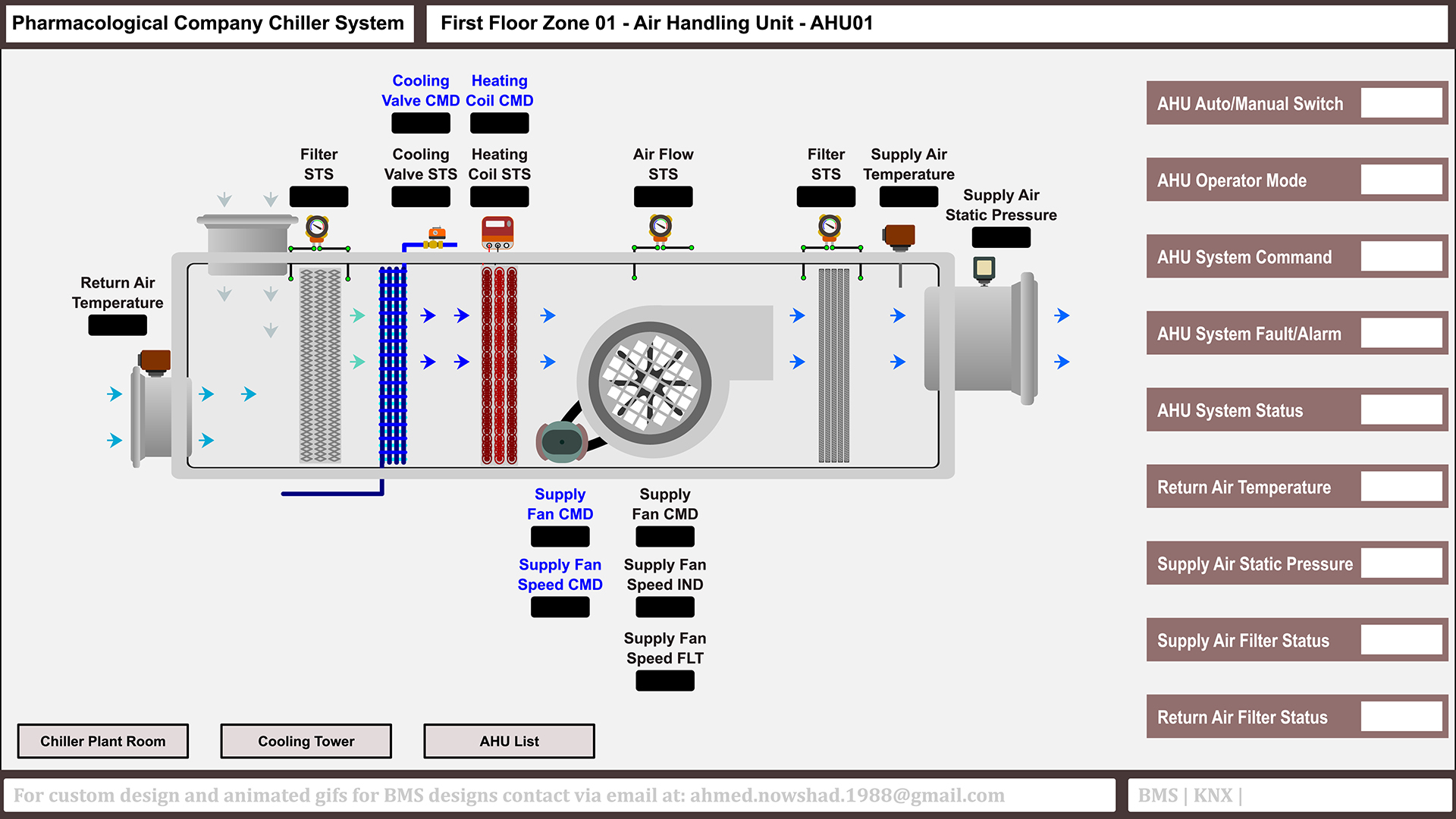Toggle the AHU Auto/Manual Switch
Screen dimensions: 1456x819
1401,103
